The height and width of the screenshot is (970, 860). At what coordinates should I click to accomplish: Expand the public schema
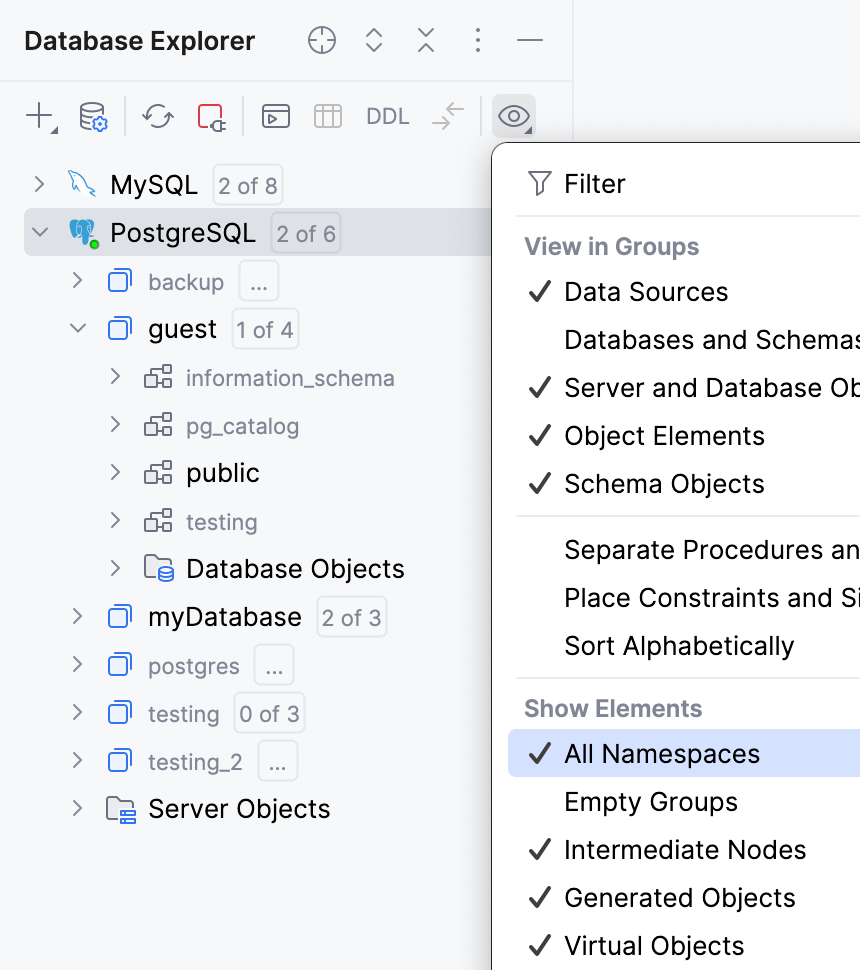coord(115,473)
